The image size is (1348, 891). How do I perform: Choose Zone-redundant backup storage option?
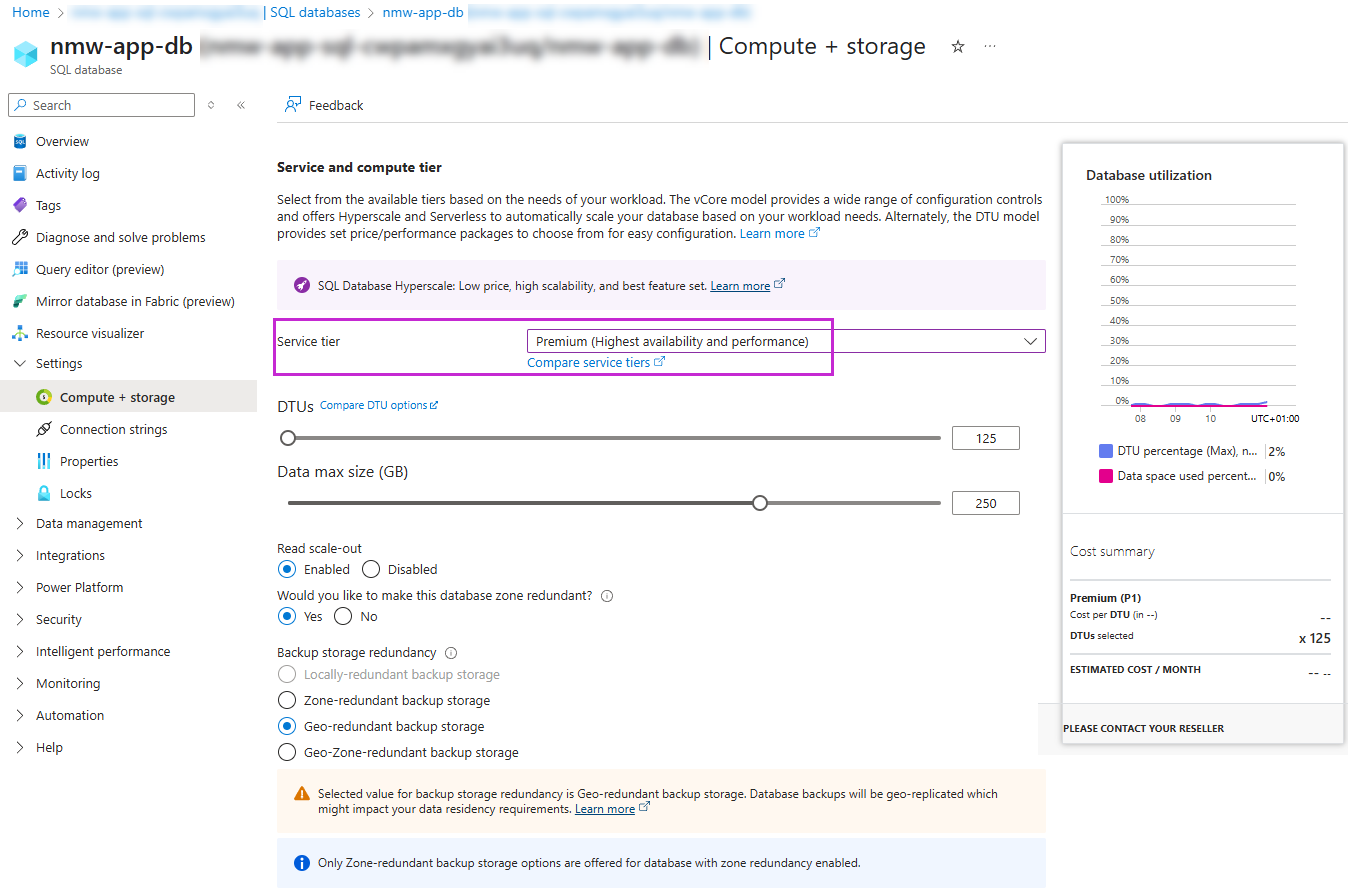(287, 700)
